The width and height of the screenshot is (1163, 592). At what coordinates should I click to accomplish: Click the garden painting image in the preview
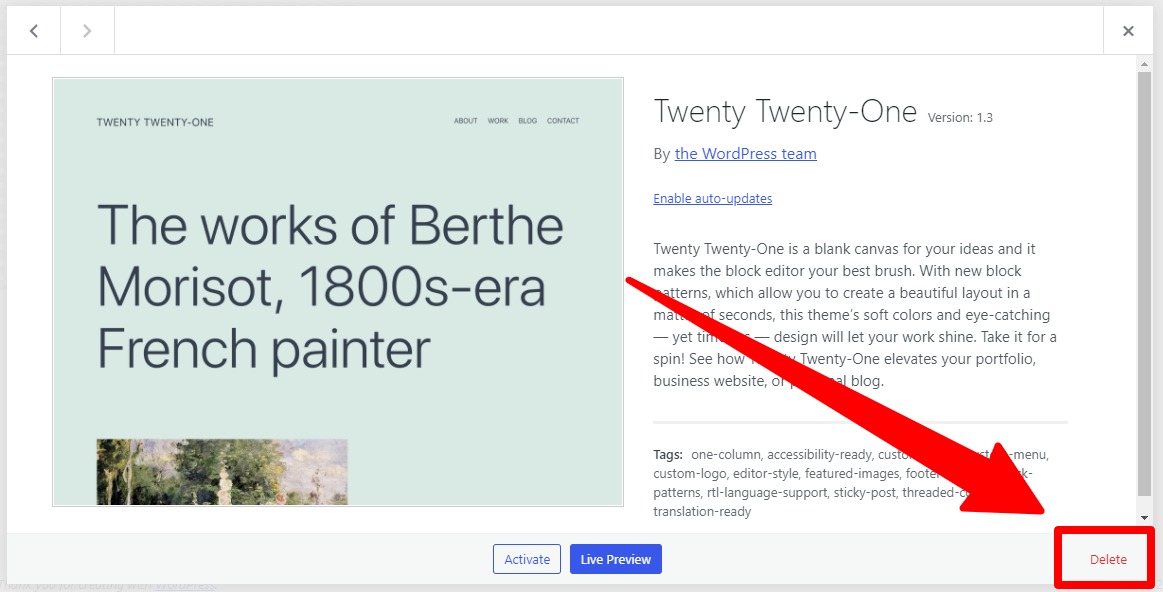(222, 472)
